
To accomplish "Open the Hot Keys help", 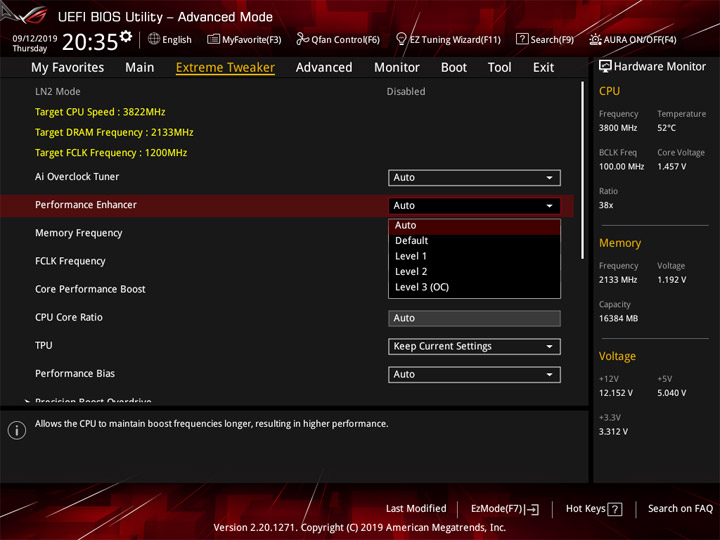I will 594,509.
